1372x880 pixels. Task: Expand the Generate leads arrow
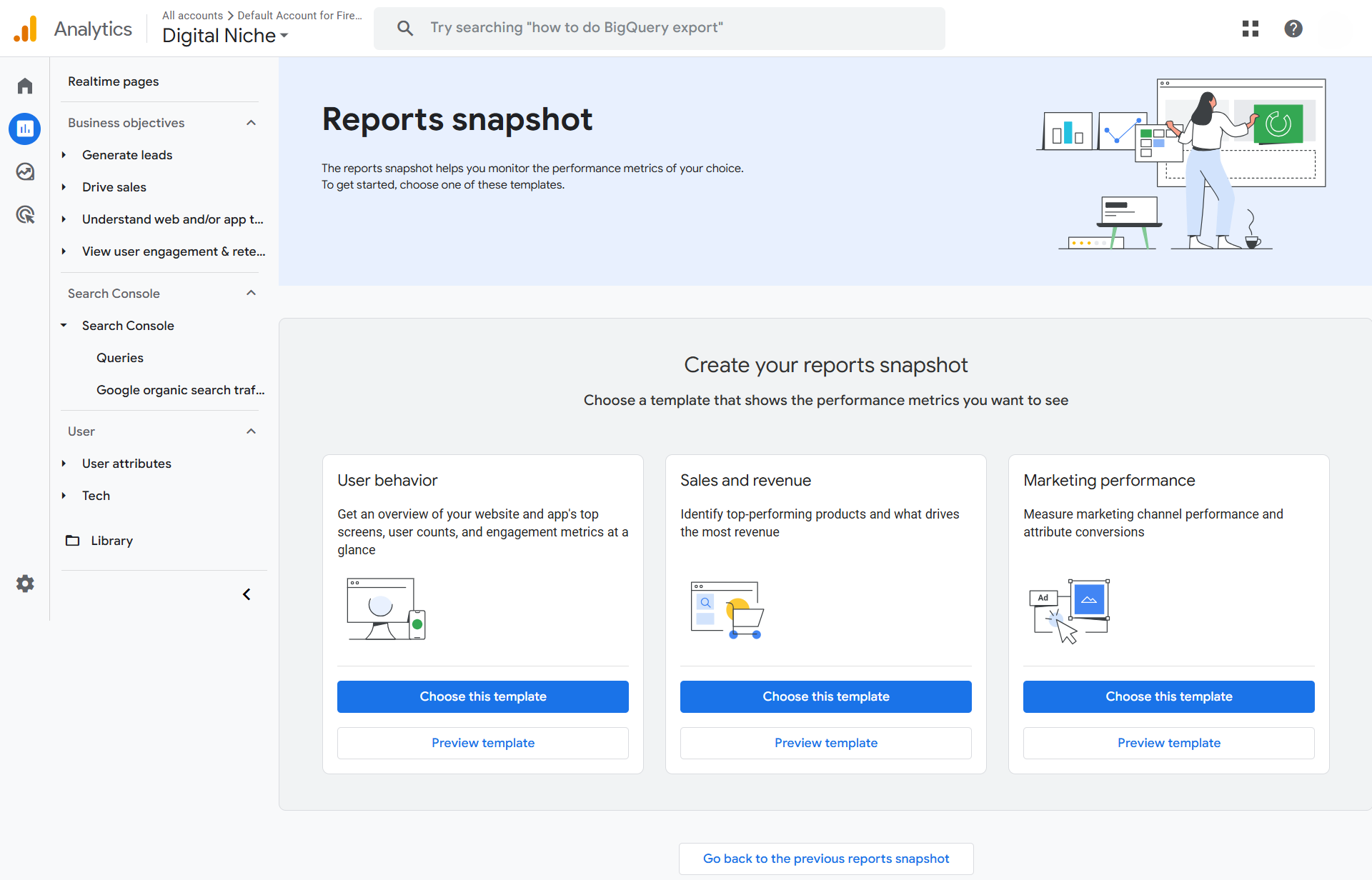(64, 155)
